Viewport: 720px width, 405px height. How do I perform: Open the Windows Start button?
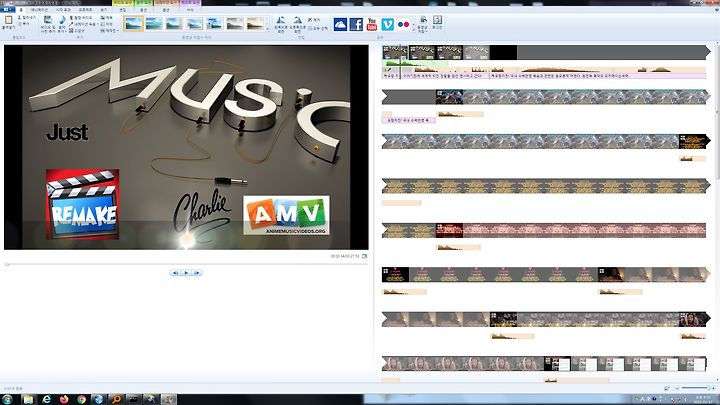7,399
